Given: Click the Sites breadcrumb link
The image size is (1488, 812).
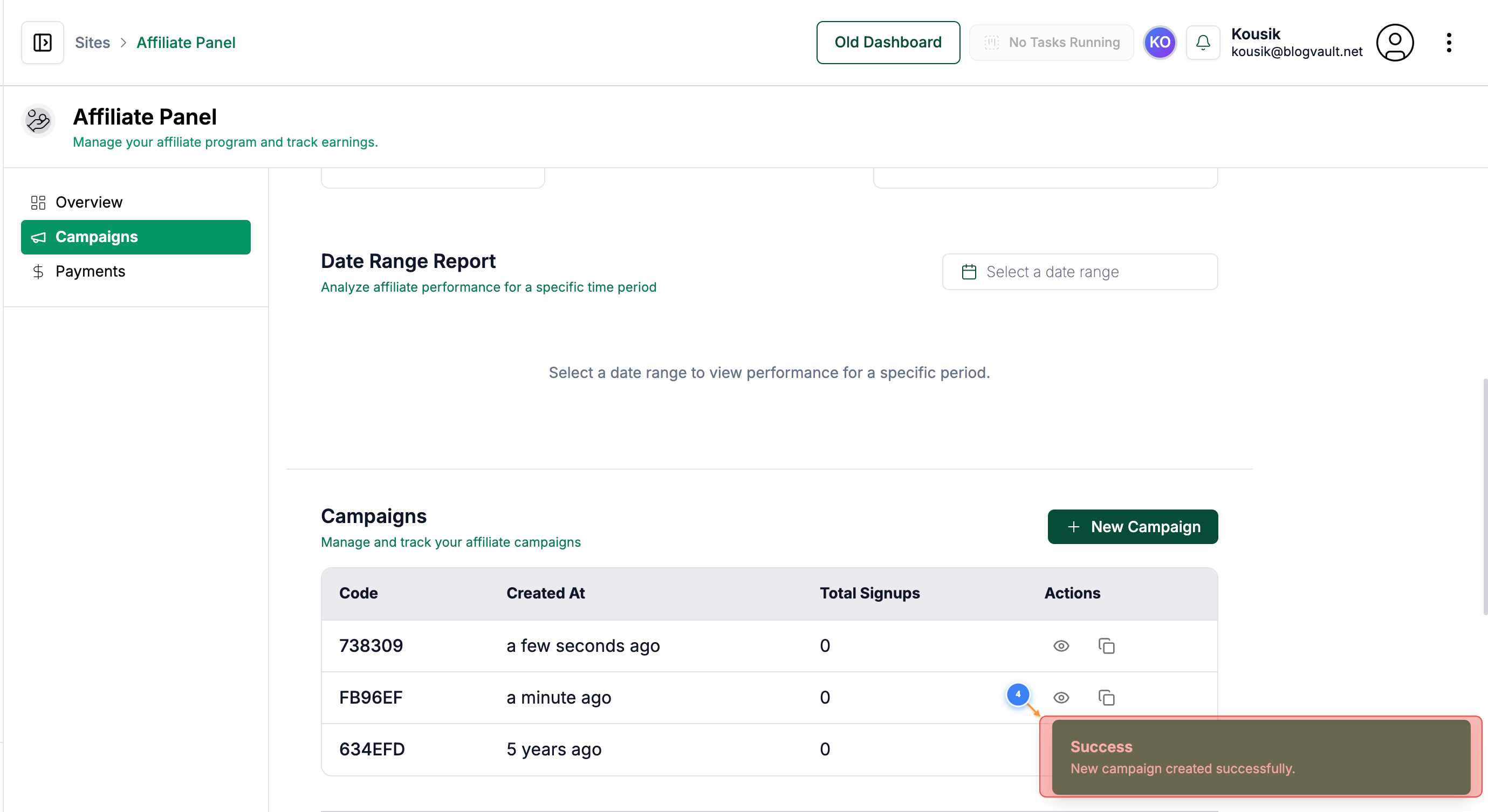Looking at the screenshot, I should pyautogui.click(x=92, y=43).
